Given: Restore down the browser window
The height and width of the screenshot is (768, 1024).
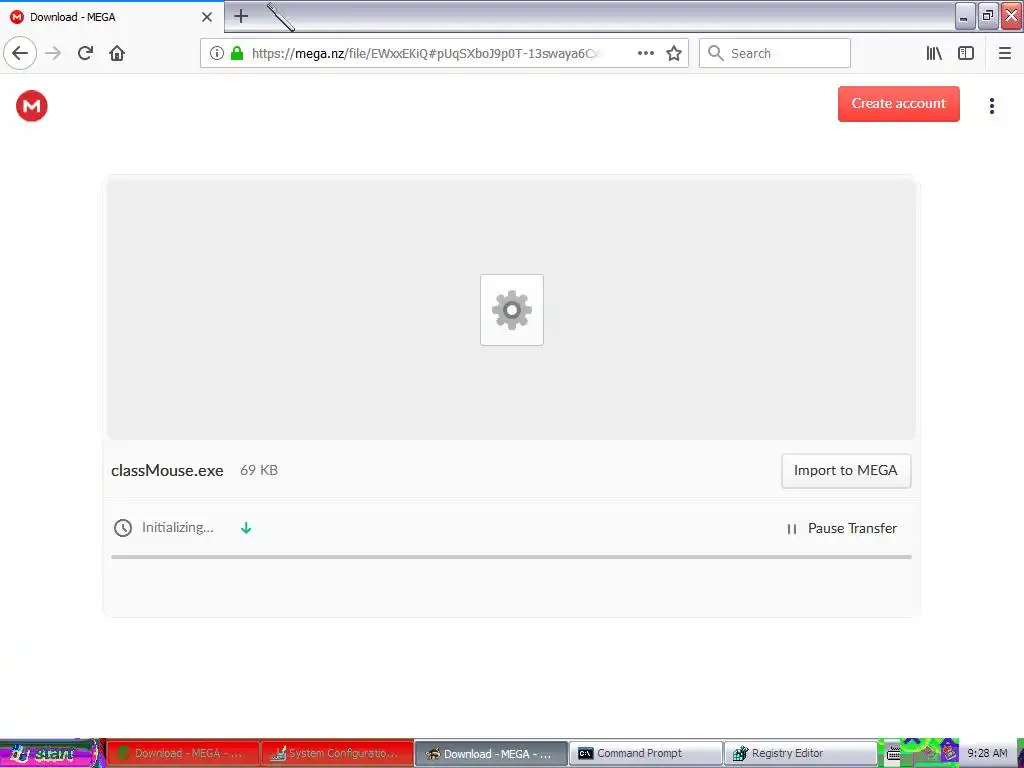Looking at the screenshot, I should tap(987, 16).
